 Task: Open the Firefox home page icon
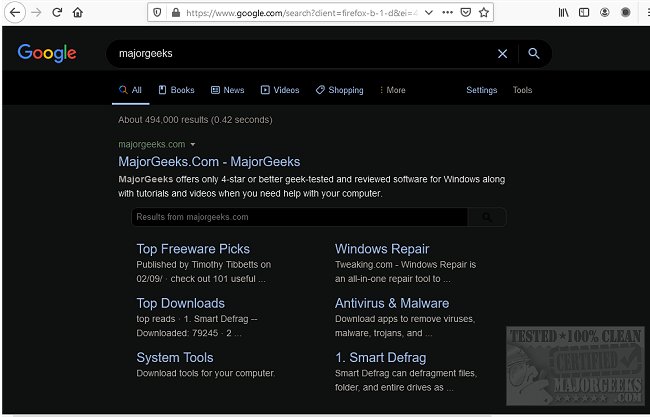point(78,12)
